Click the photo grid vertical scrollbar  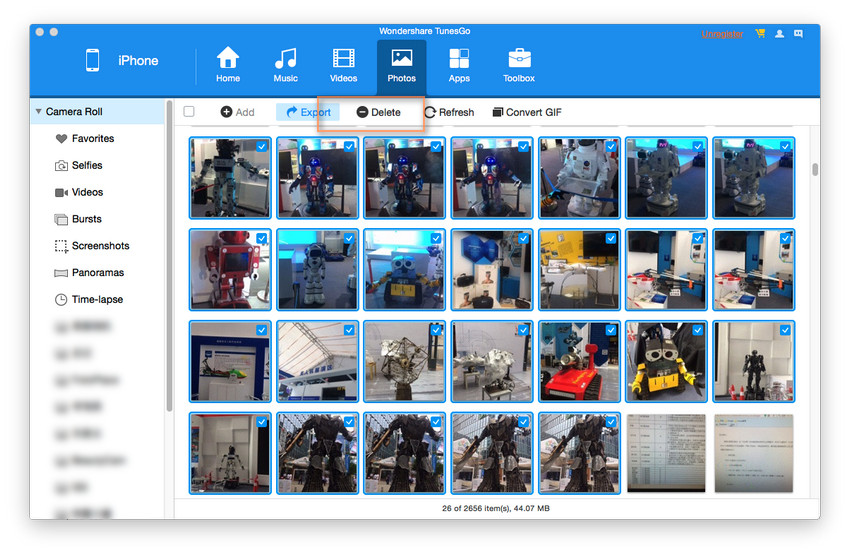(815, 169)
